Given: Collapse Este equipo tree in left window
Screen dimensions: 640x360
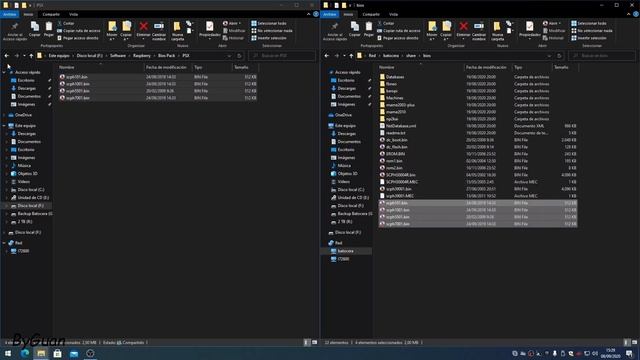Looking at the screenshot, I should click(x=4, y=126).
